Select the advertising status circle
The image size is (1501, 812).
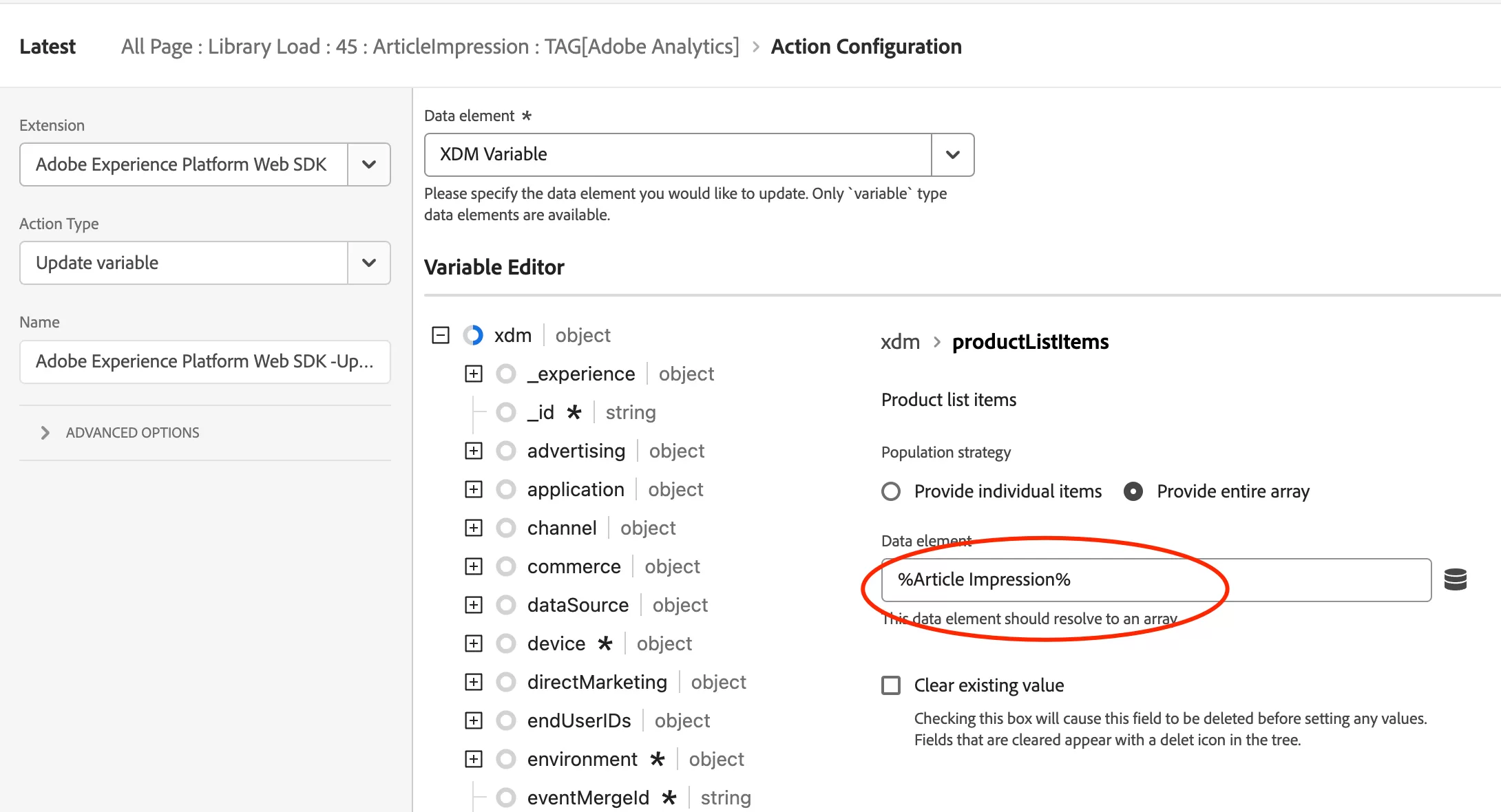tap(506, 451)
